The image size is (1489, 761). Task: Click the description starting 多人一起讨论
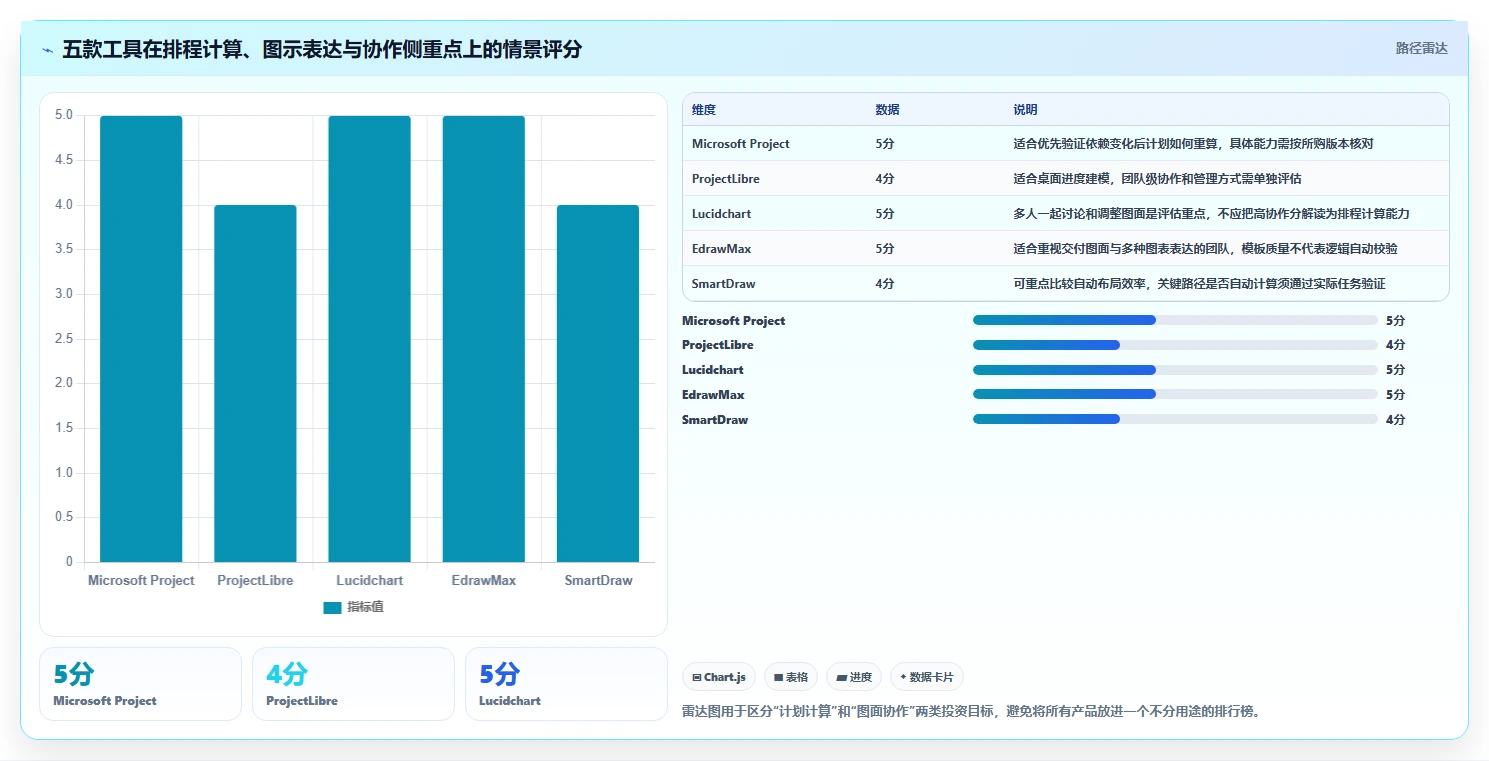tap(1211, 214)
